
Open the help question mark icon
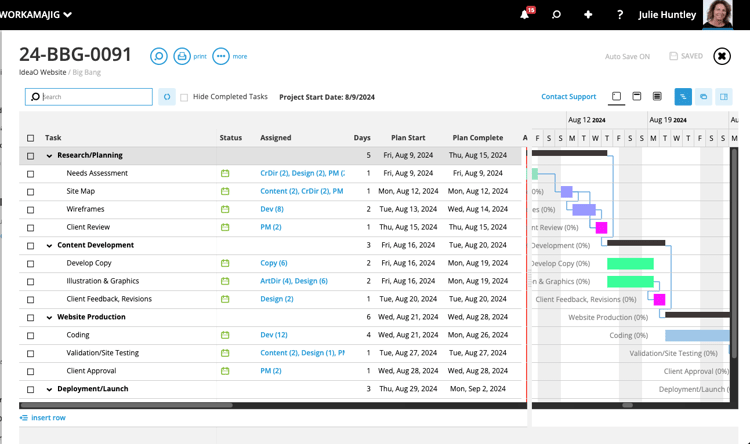pyautogui.click(x=620, y=15)
